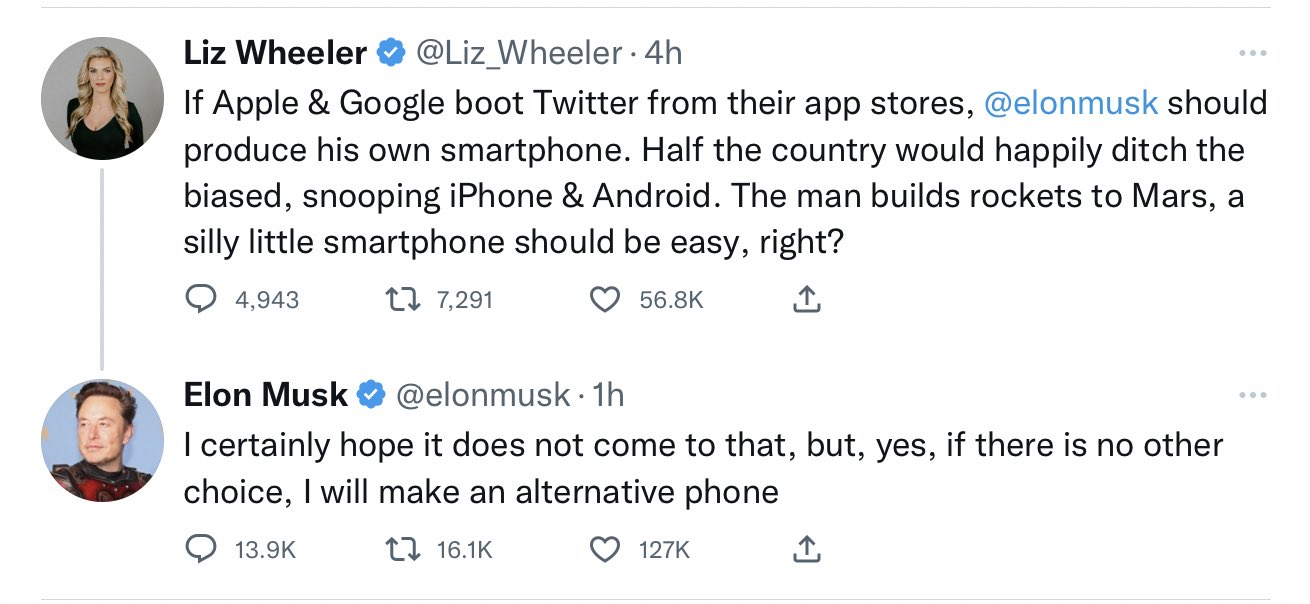
Task: Retweet Elon Musk's alternative phone tweet
Action: (x=404, y=549)
